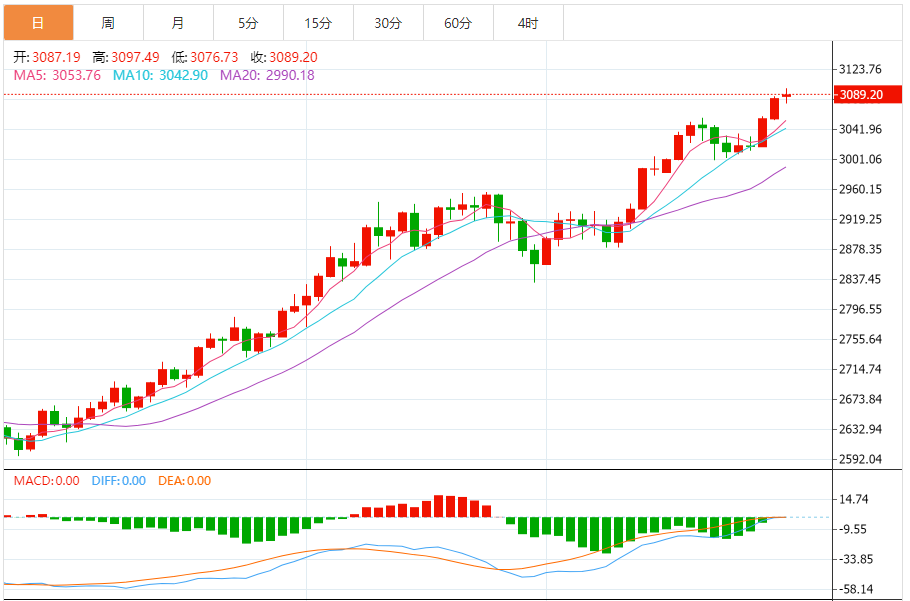
Task: Switch to the weekly 周 tab
Action: click(x=109, y=23)
